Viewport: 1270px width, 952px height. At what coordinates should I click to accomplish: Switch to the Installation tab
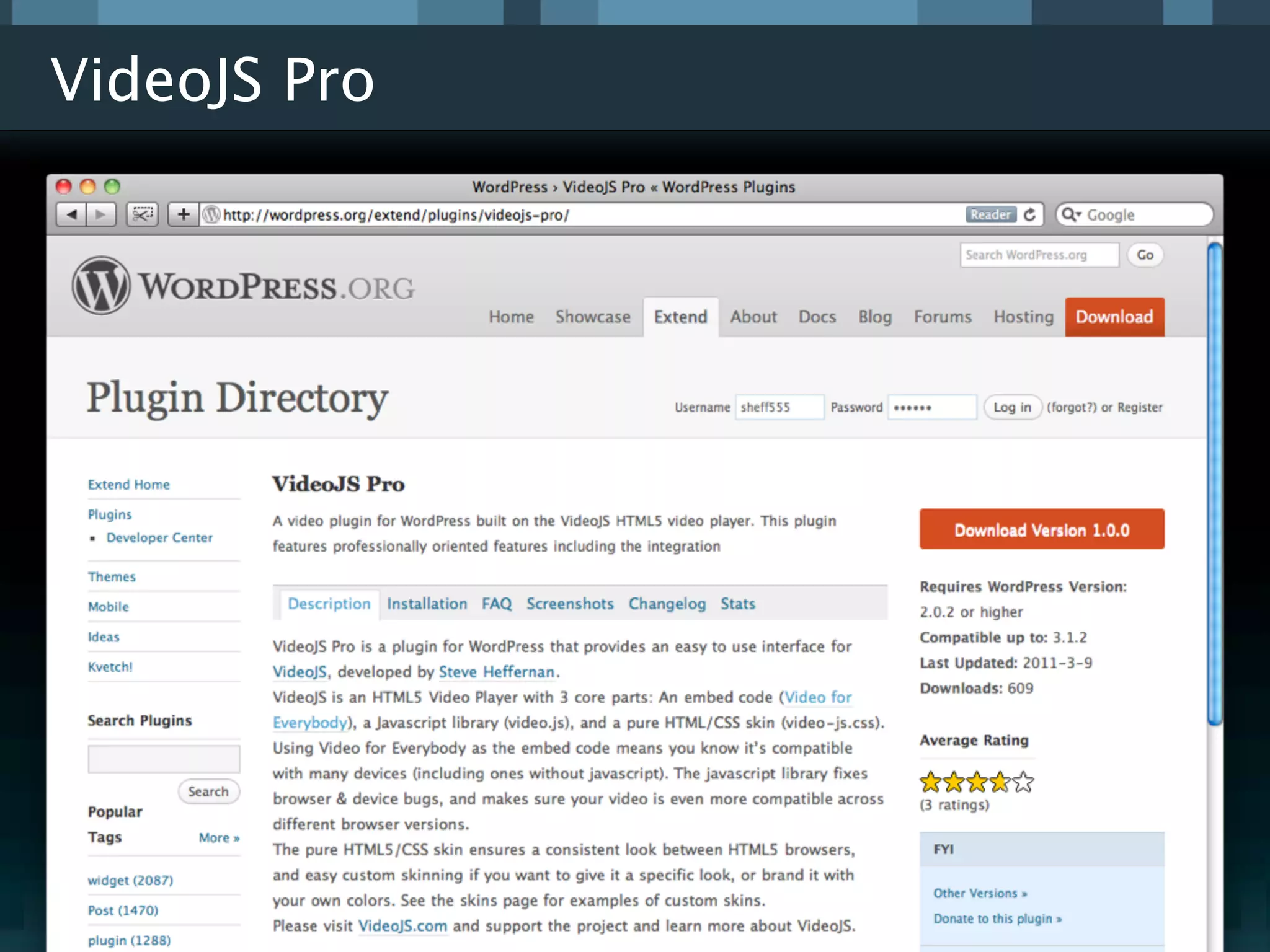(427, 604)
